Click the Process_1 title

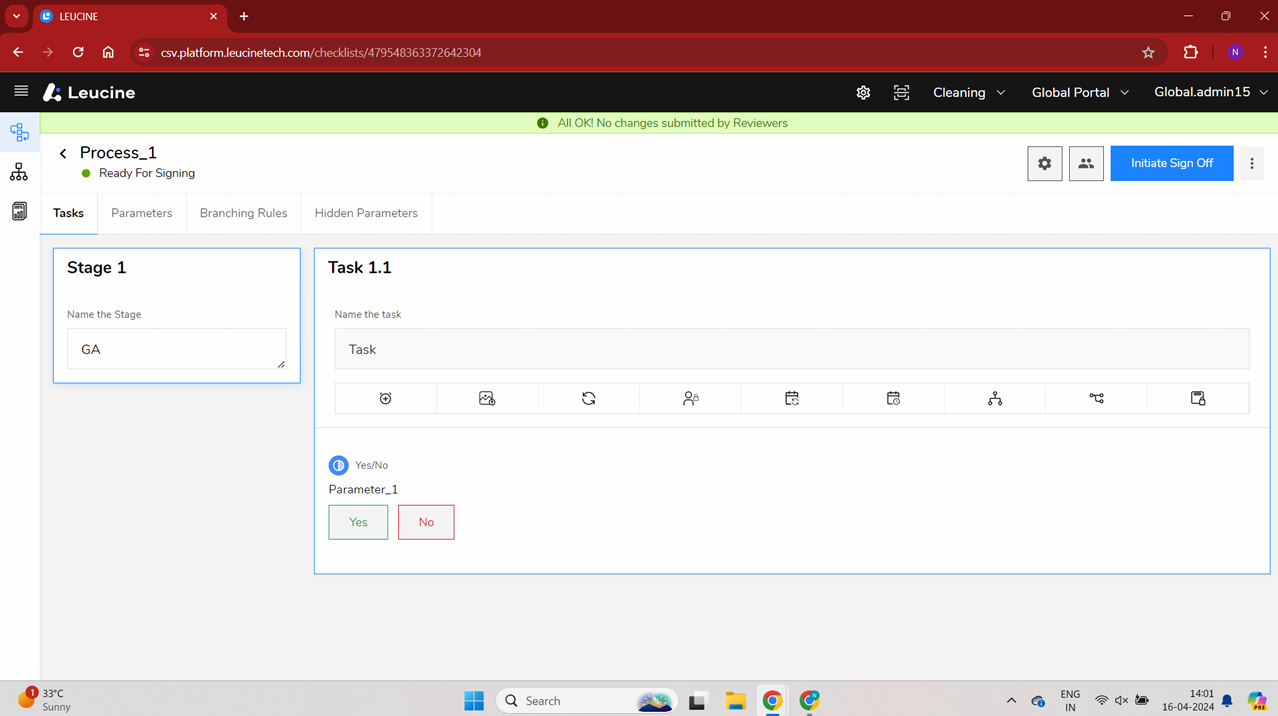[x=118, y=153]
